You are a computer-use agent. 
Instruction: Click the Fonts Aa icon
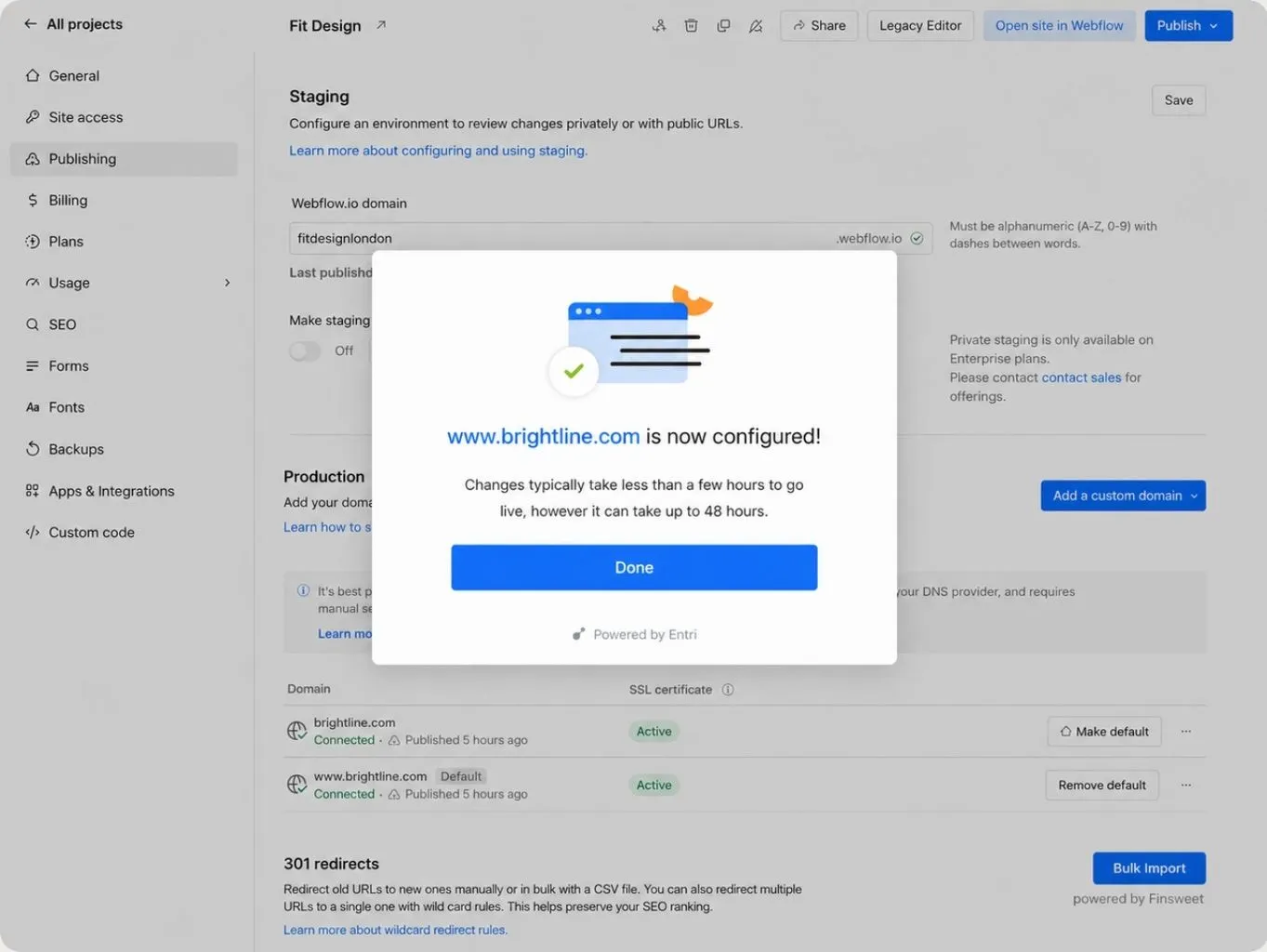coord(33,407)
